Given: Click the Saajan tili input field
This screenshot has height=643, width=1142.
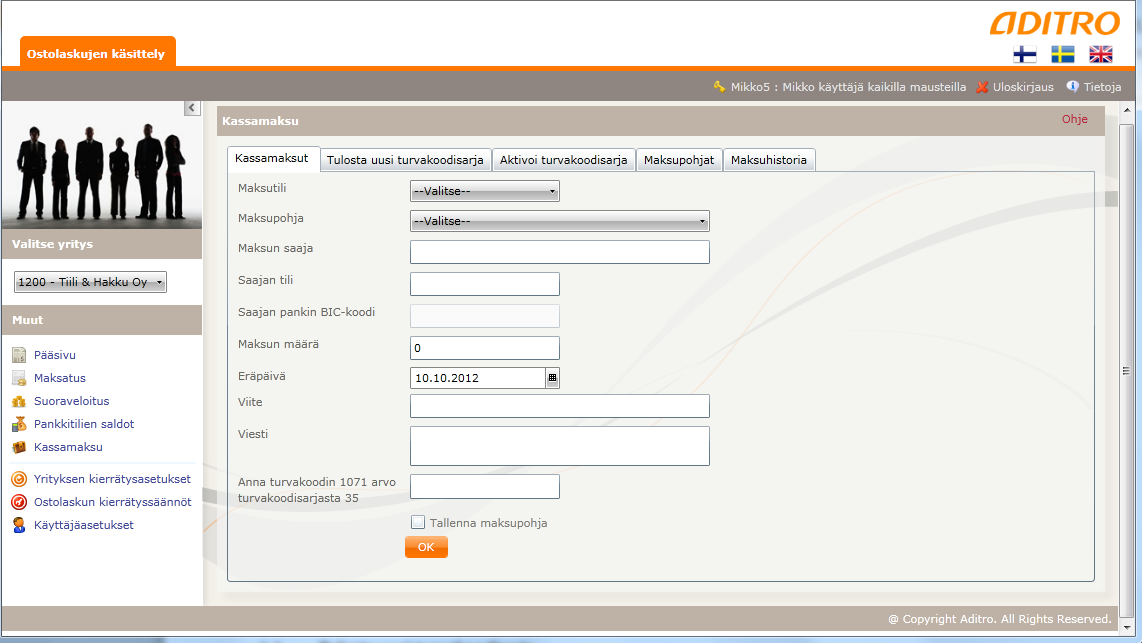Looking at the screenshot, I should point(484,284).
